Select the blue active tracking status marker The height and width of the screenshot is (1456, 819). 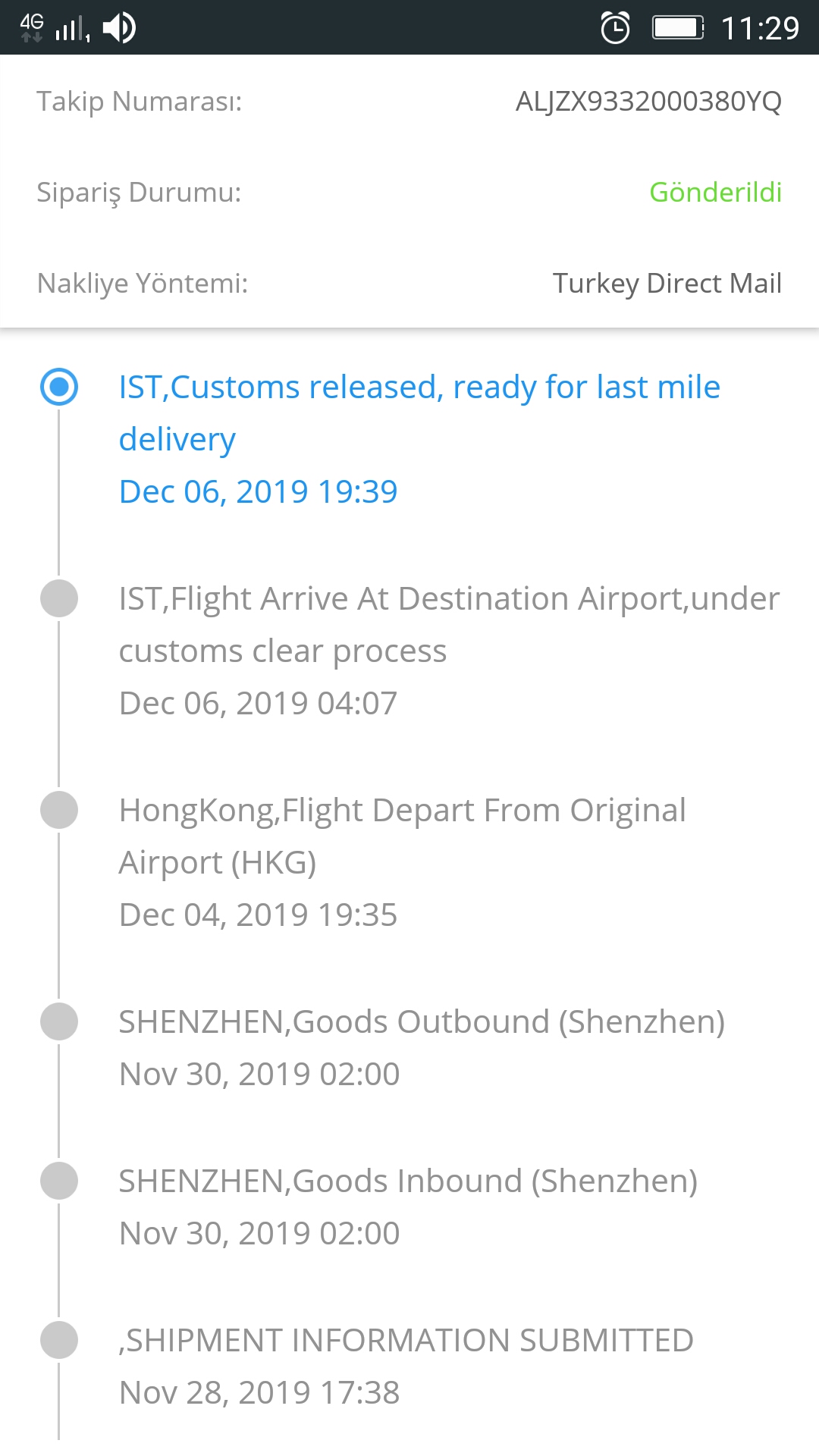59,387
